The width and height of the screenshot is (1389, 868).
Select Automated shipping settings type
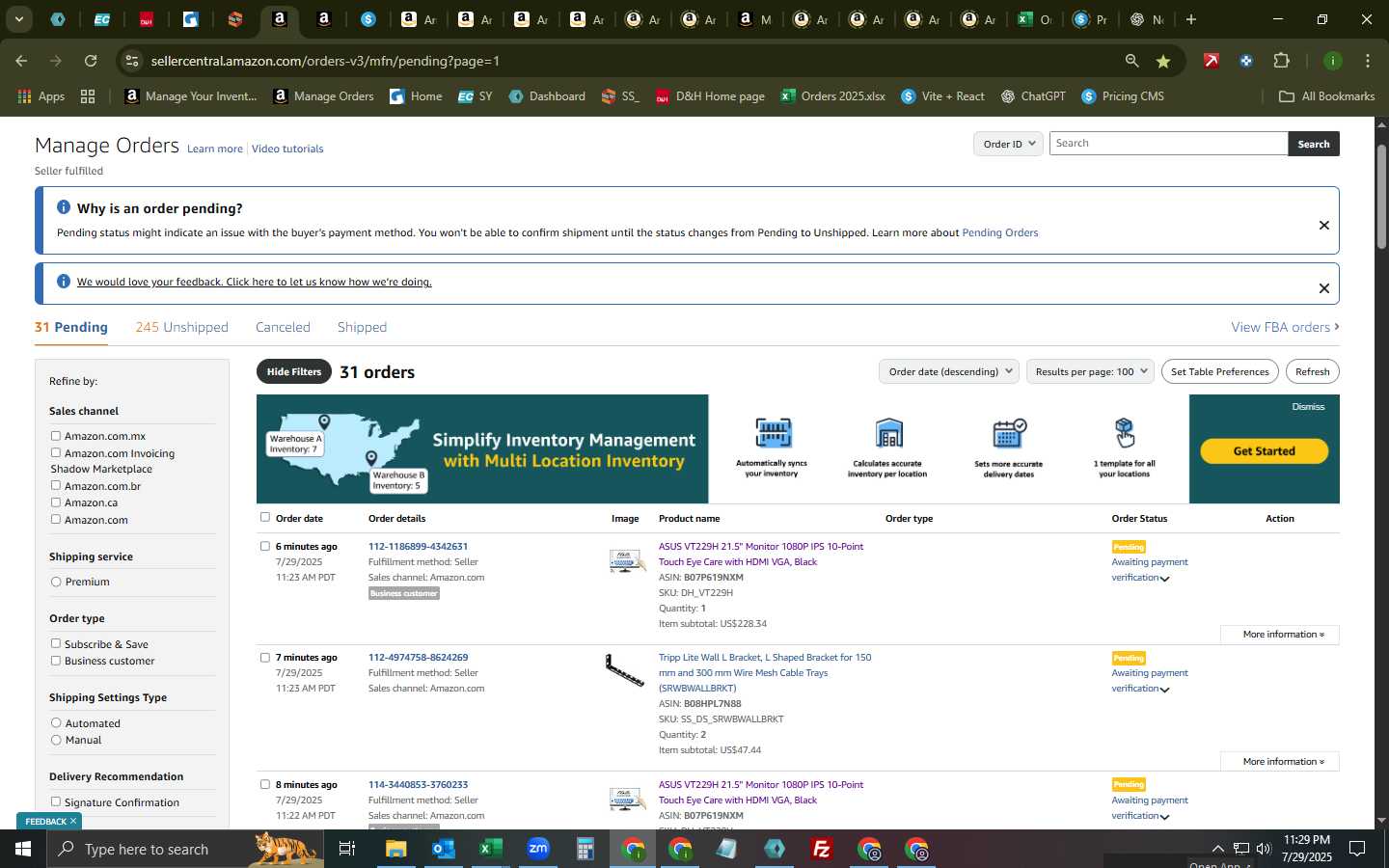pos(56,722)
